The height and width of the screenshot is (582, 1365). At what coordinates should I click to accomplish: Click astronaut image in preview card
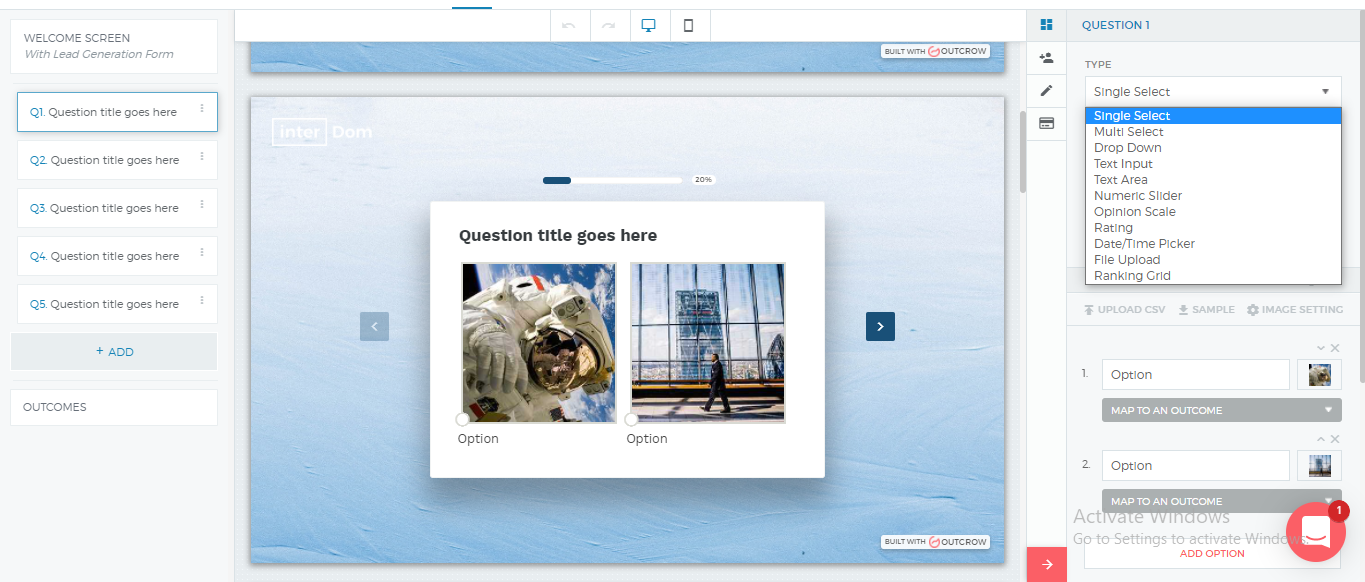pos(539,343)
